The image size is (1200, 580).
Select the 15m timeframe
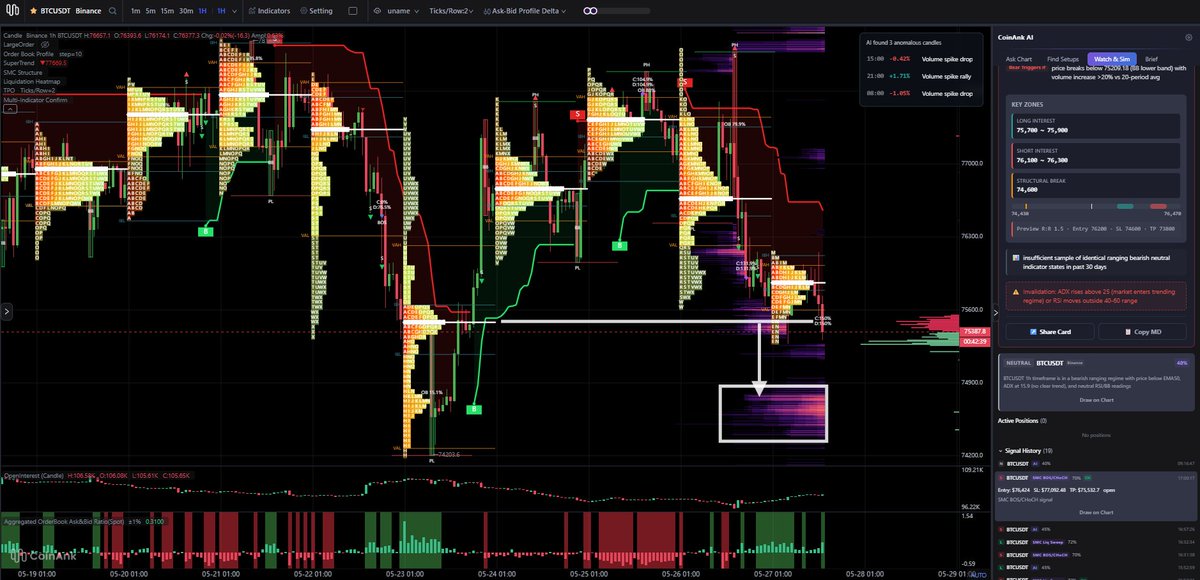[x=168, y=11]
